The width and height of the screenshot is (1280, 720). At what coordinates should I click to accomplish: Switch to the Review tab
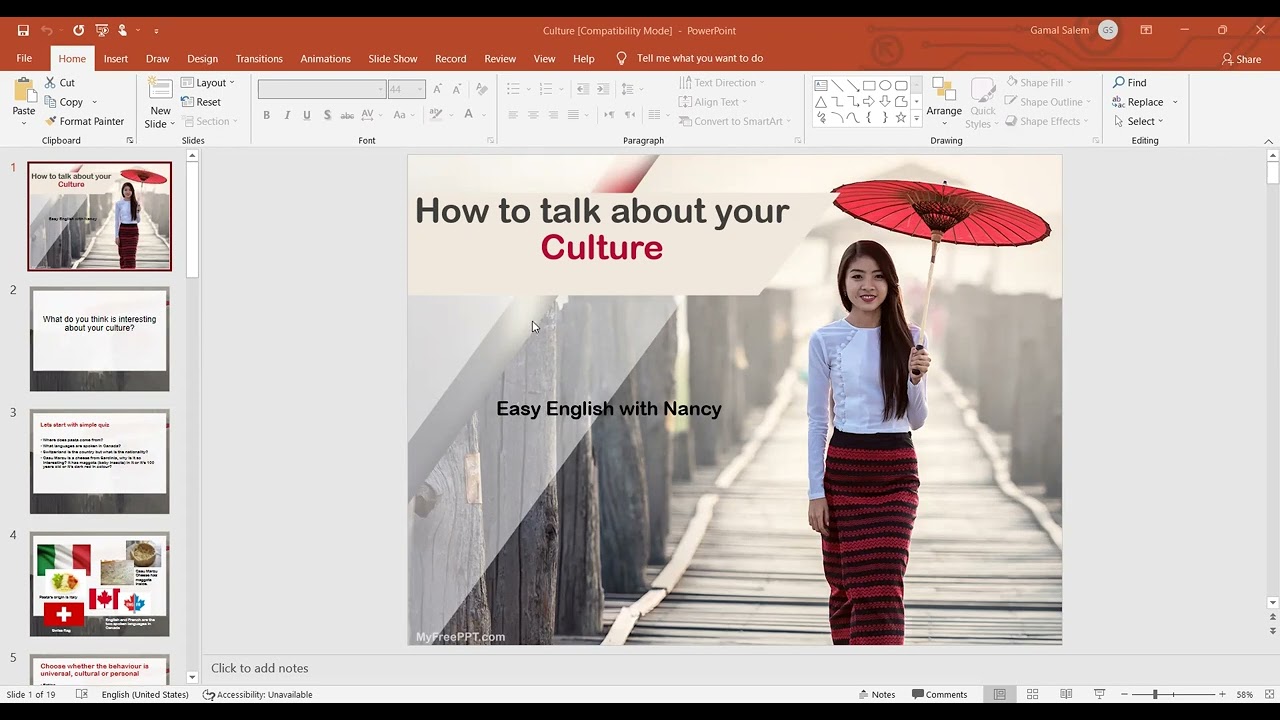(x=500, y=58)
